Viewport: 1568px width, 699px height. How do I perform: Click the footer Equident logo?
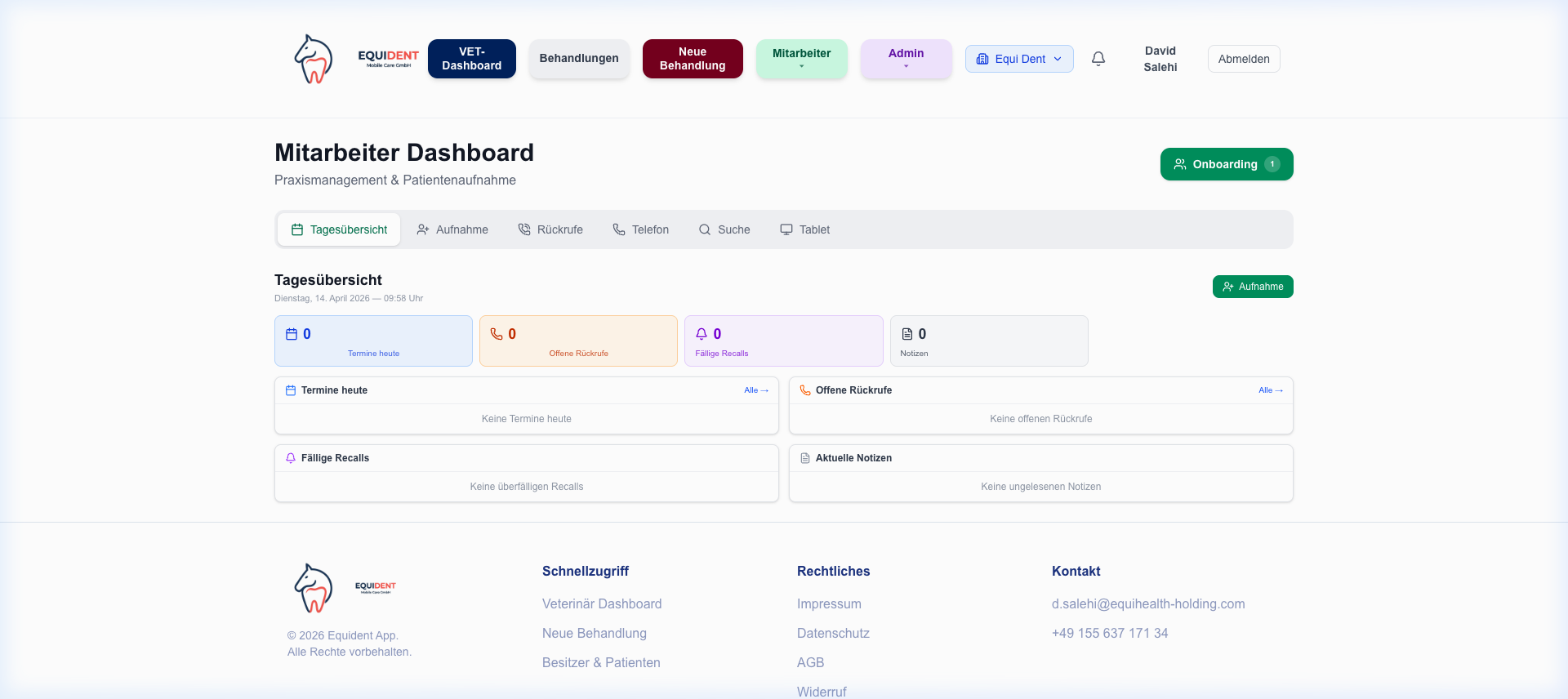(314, 588)
